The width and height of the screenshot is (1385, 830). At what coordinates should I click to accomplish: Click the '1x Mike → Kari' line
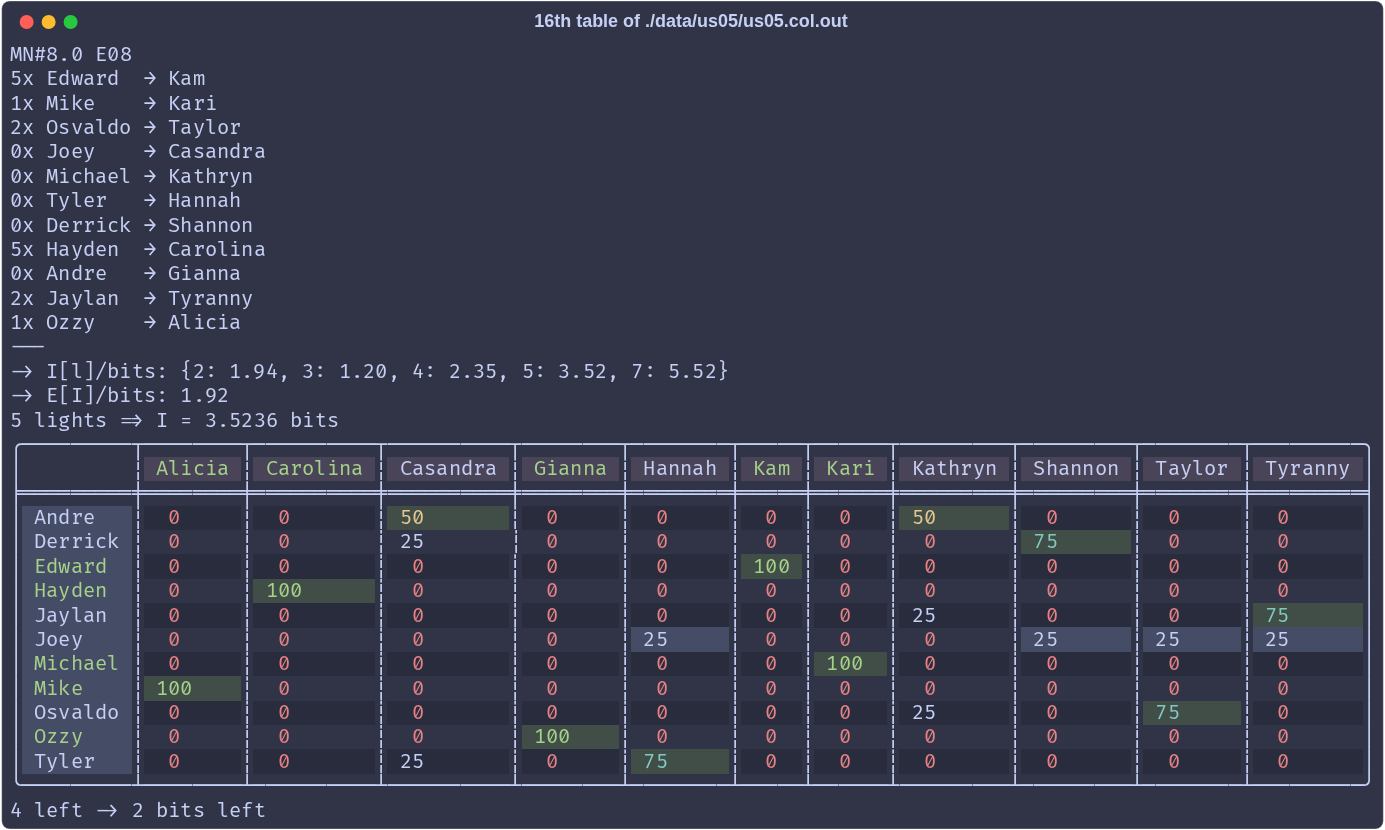pos(113,103)
